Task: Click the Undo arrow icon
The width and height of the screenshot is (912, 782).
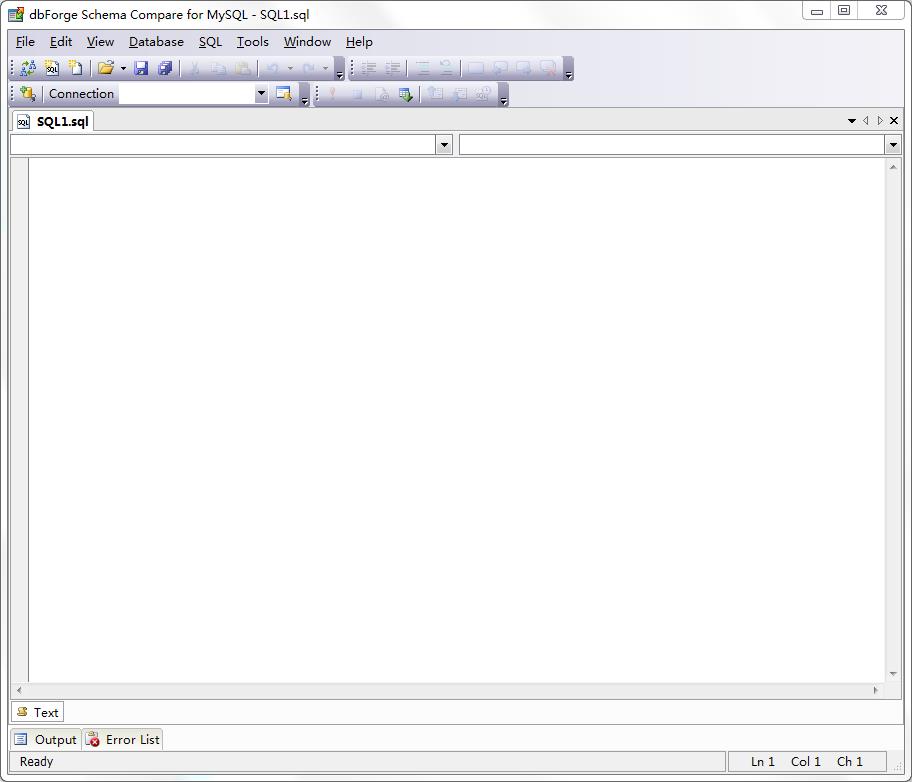Action: pos(272,68)
